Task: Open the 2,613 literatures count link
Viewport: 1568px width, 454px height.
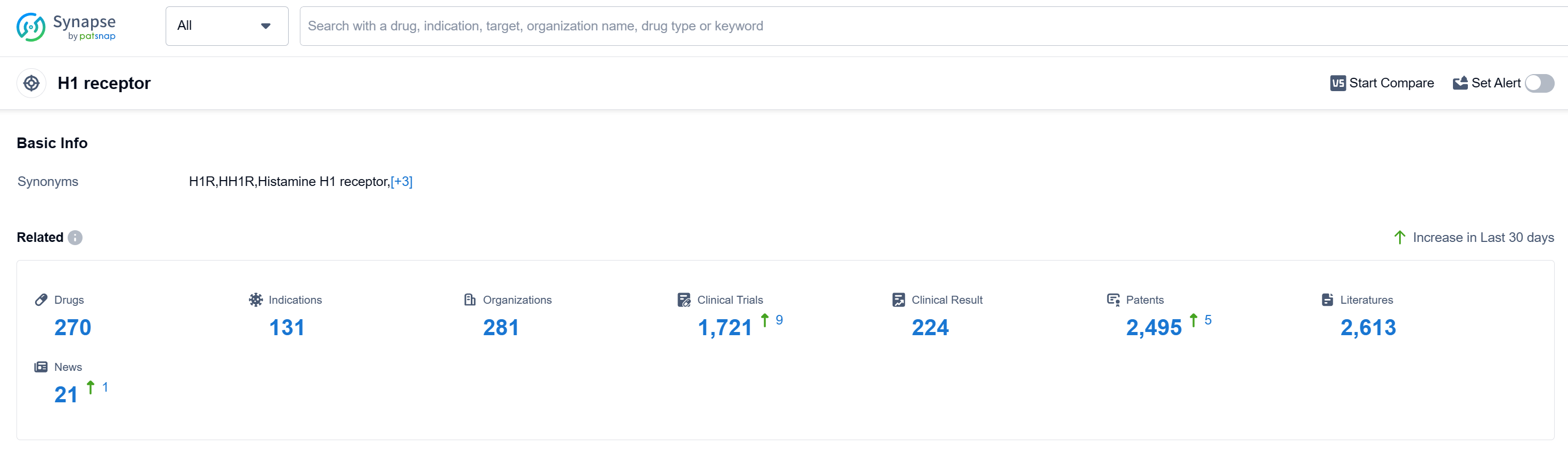Action: (x=1367, y=327)
